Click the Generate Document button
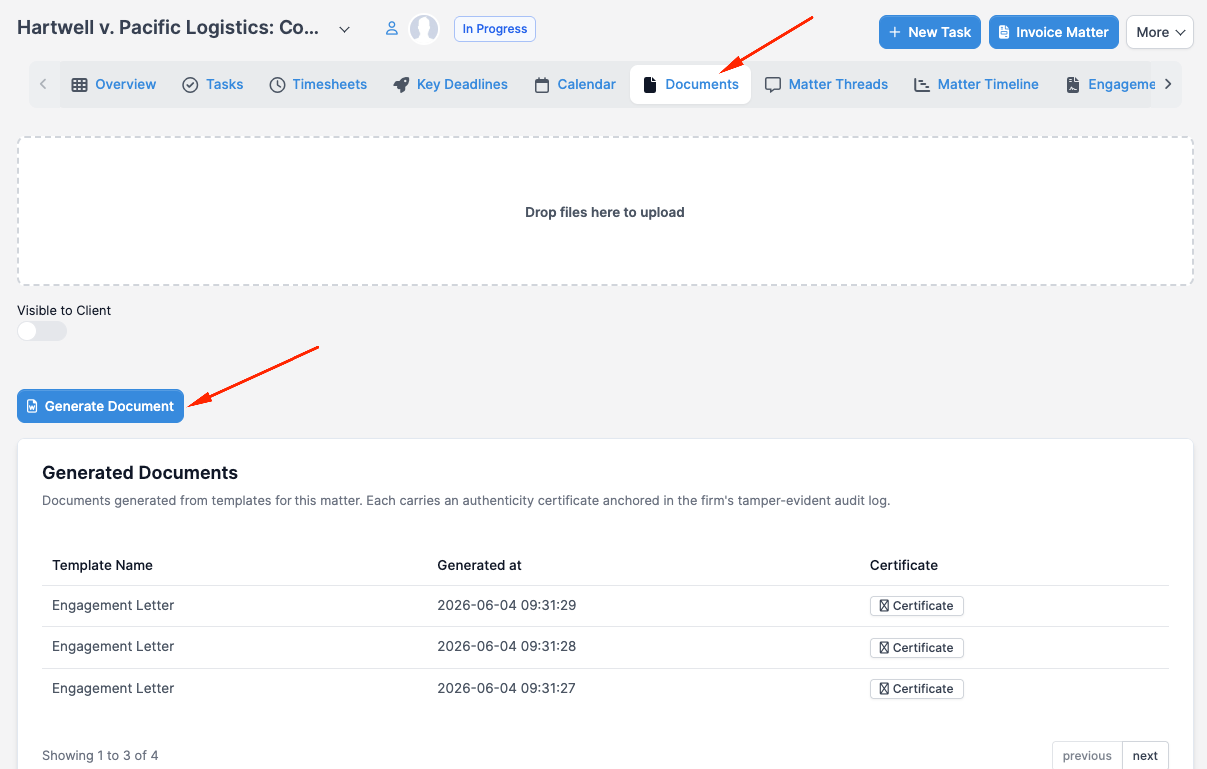 coord(100,406)
